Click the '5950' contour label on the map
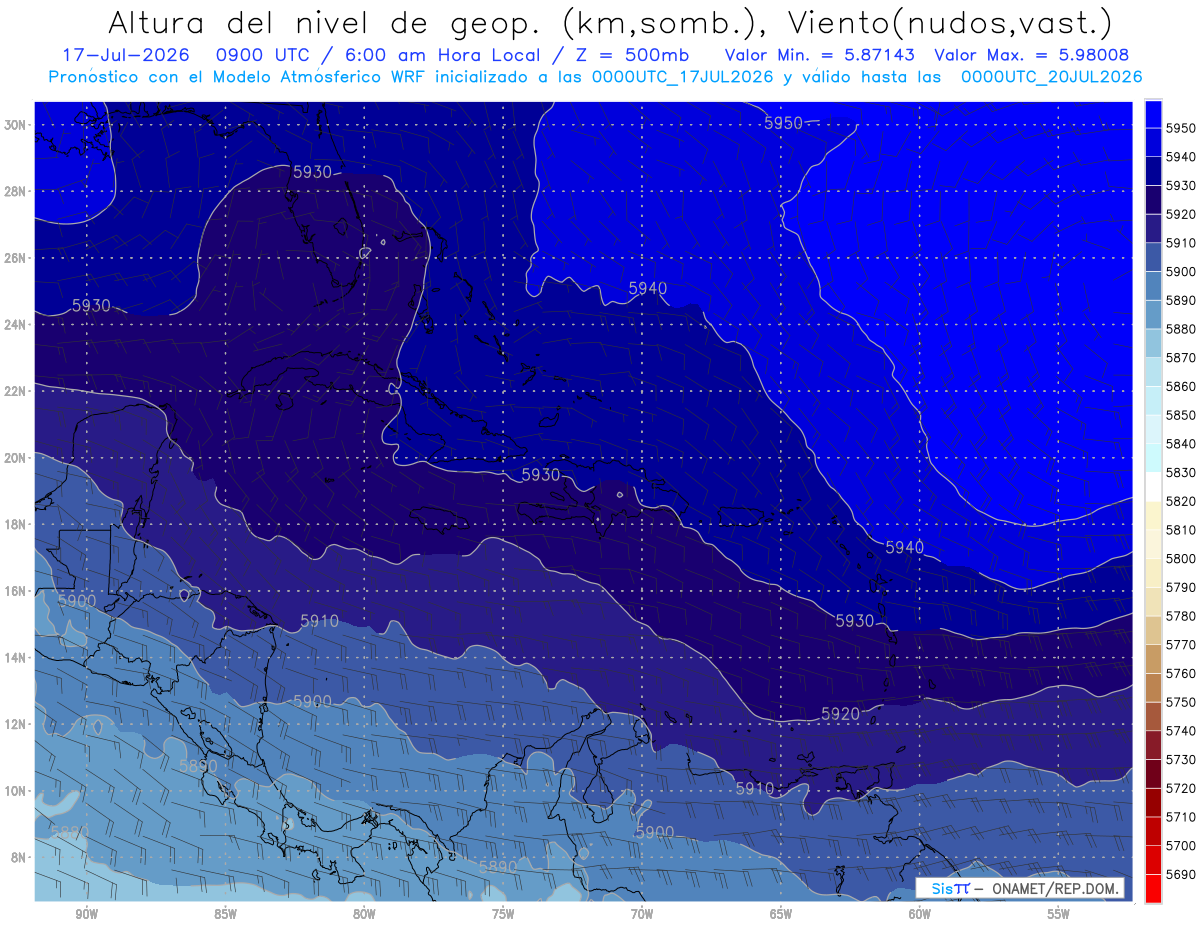The height and width of the screenshot is (927, 1200). coord(783,123)
